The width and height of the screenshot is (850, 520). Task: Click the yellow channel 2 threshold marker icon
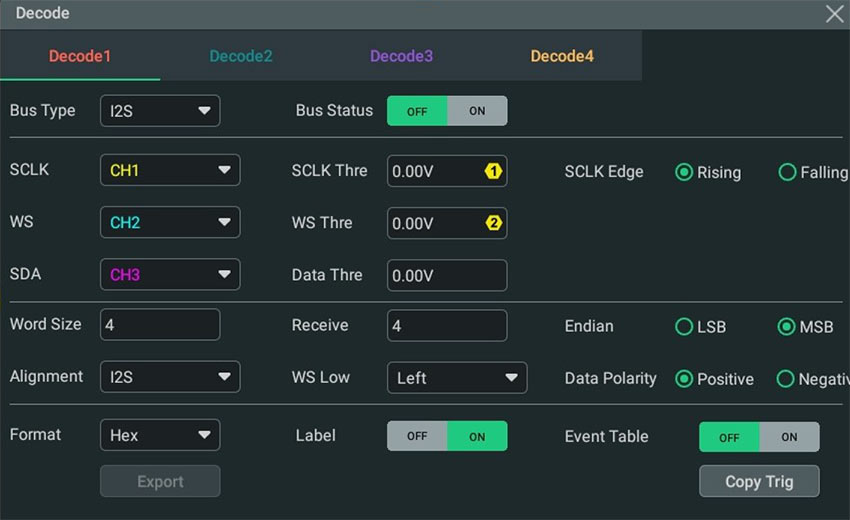[x=493, y=223]
